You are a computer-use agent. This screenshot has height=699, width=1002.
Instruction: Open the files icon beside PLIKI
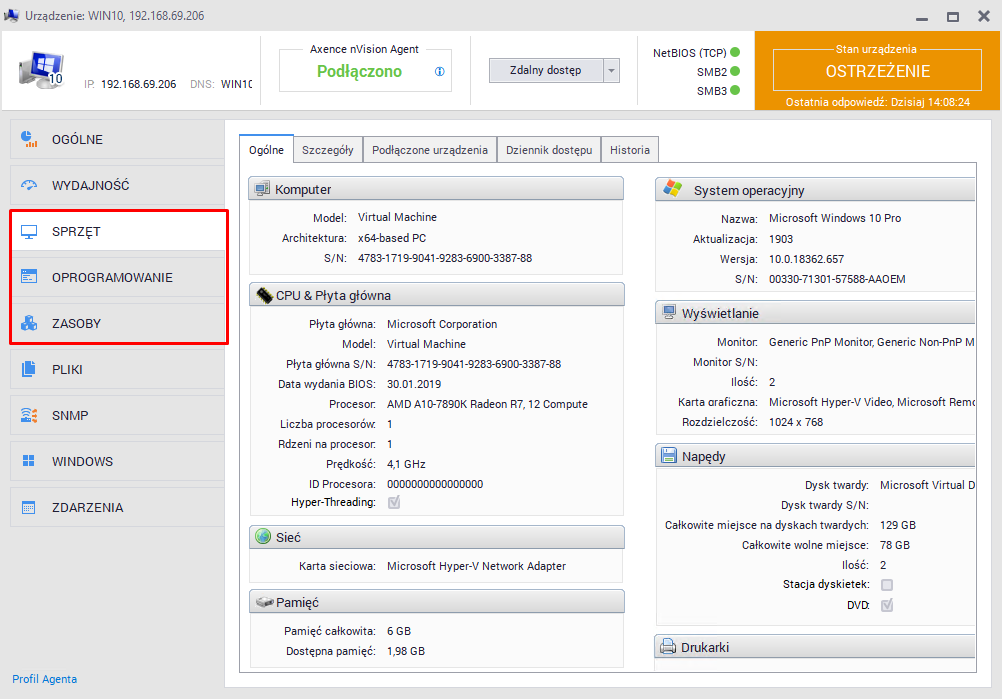[29, 369]
